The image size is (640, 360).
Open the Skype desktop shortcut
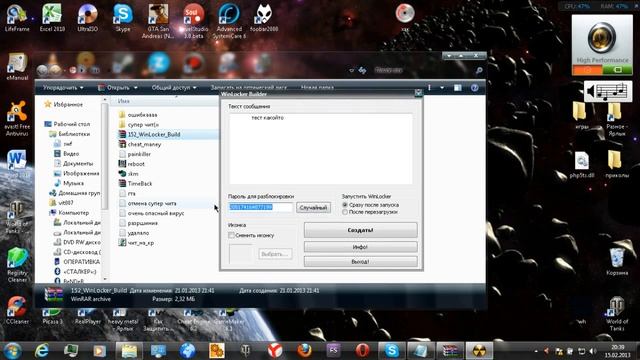(x=123, y=18)
